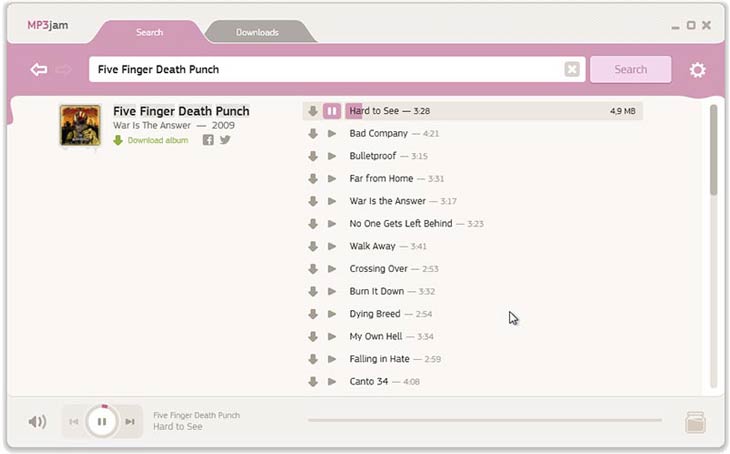Pause playback in bottom player
Image resolution: width=730 pixels, height=454 pixels.
(101, 422)
